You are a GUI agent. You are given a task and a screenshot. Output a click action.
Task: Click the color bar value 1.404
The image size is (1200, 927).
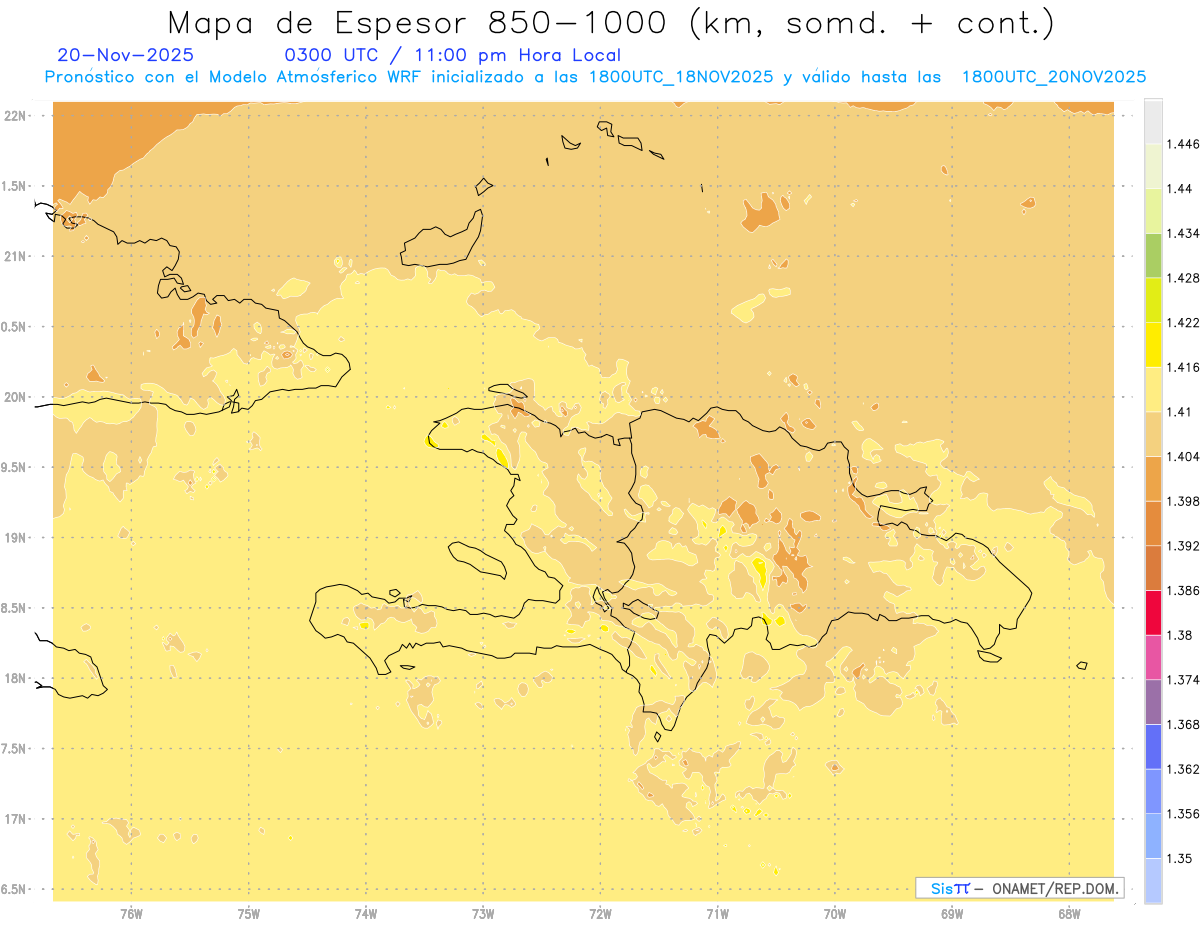click(x=1185, y=456)
